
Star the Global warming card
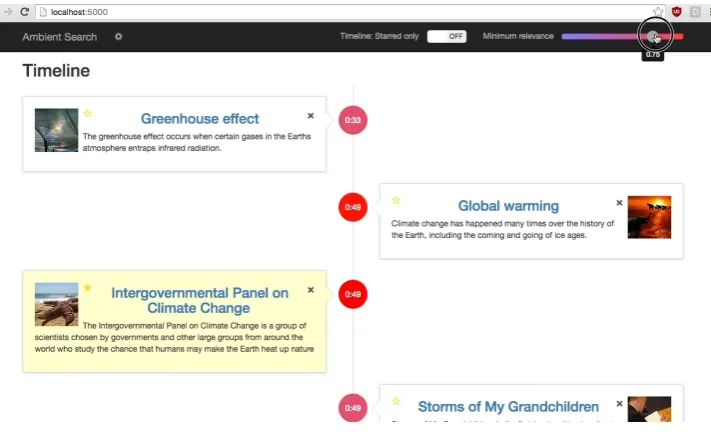396,200
